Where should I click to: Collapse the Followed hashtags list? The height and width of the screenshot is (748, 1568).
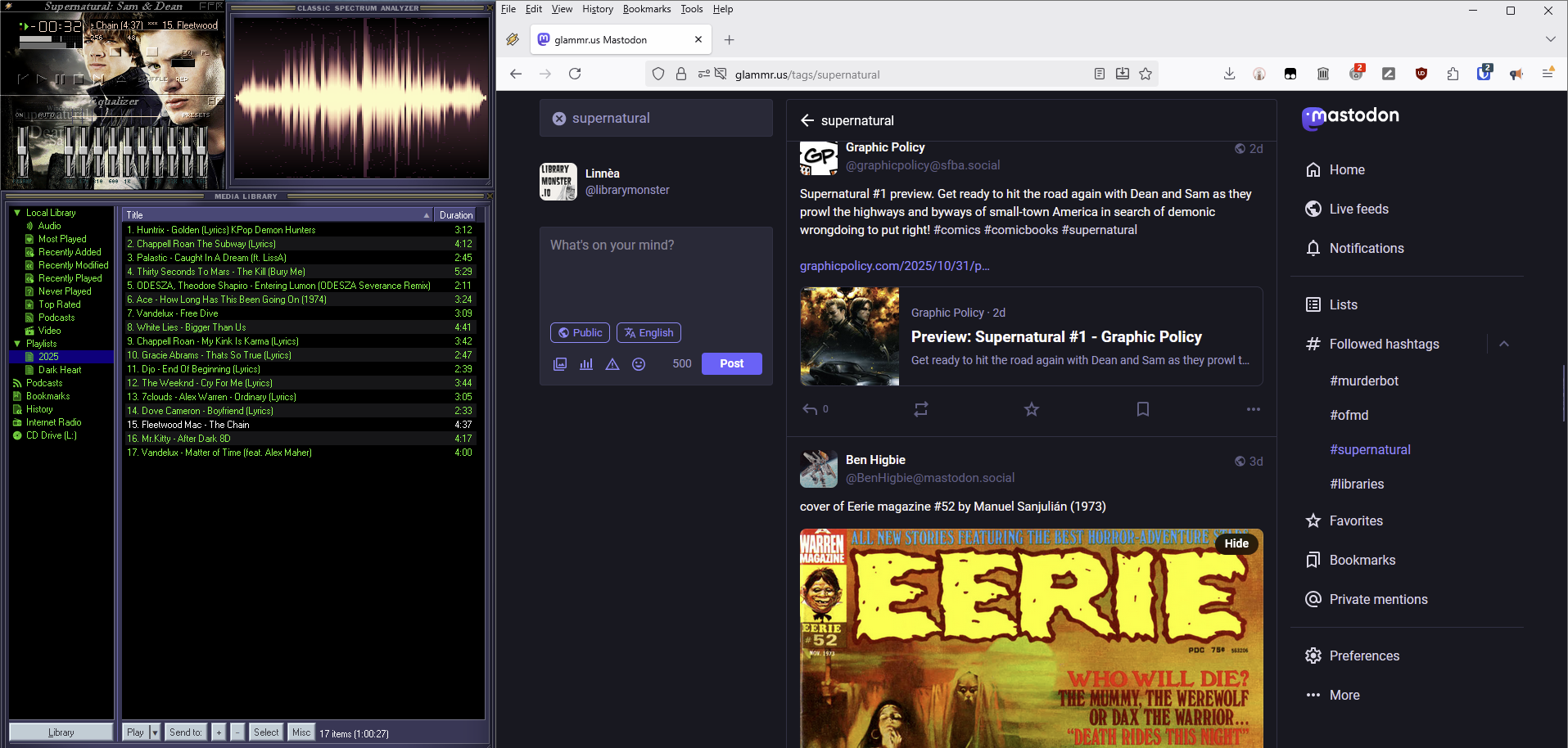(1503, 344)
